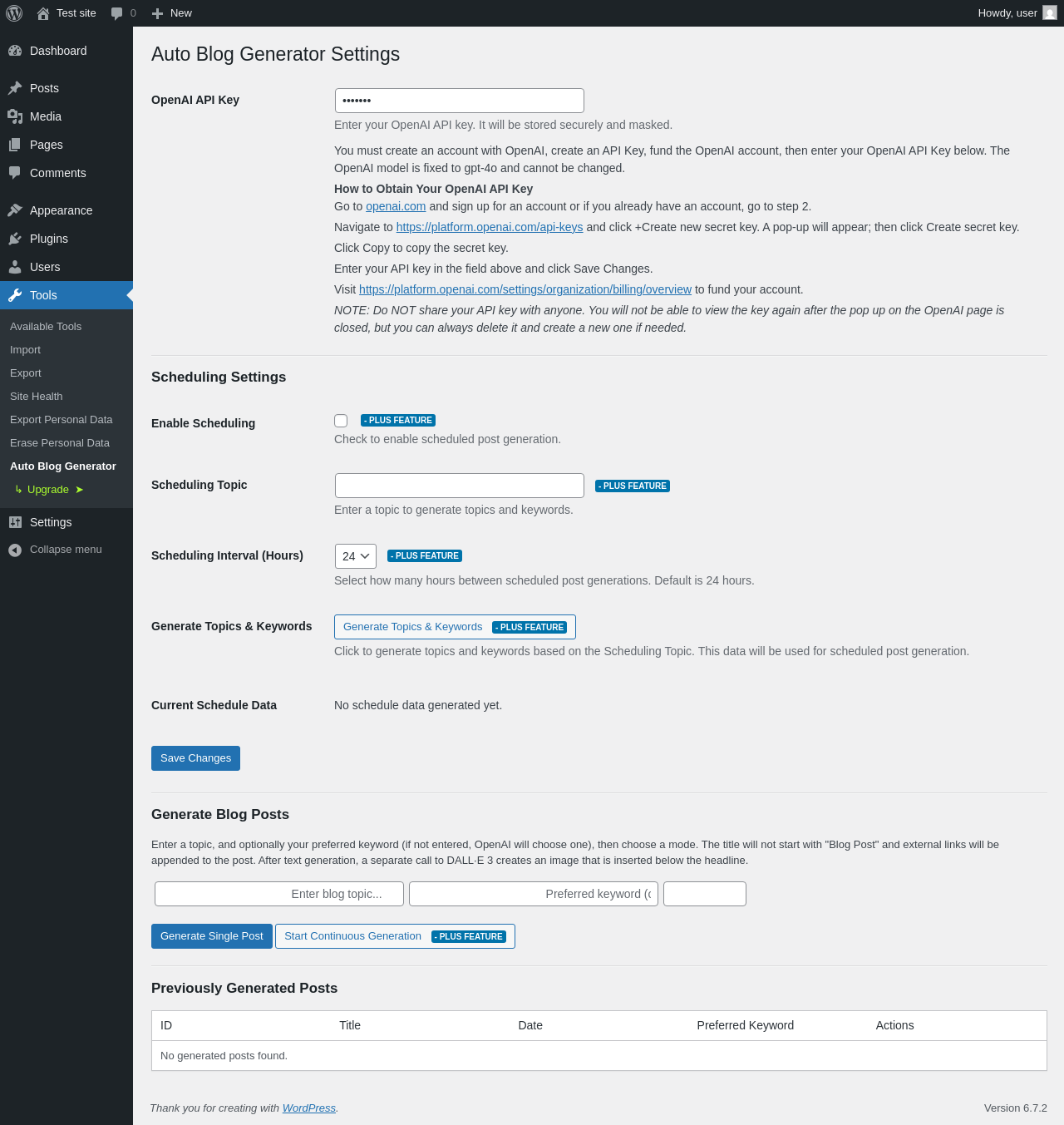The width and height of the screenshot is (1064, 1125).
Task: Click the Tools wrench icon
Action: pos(15,295)
